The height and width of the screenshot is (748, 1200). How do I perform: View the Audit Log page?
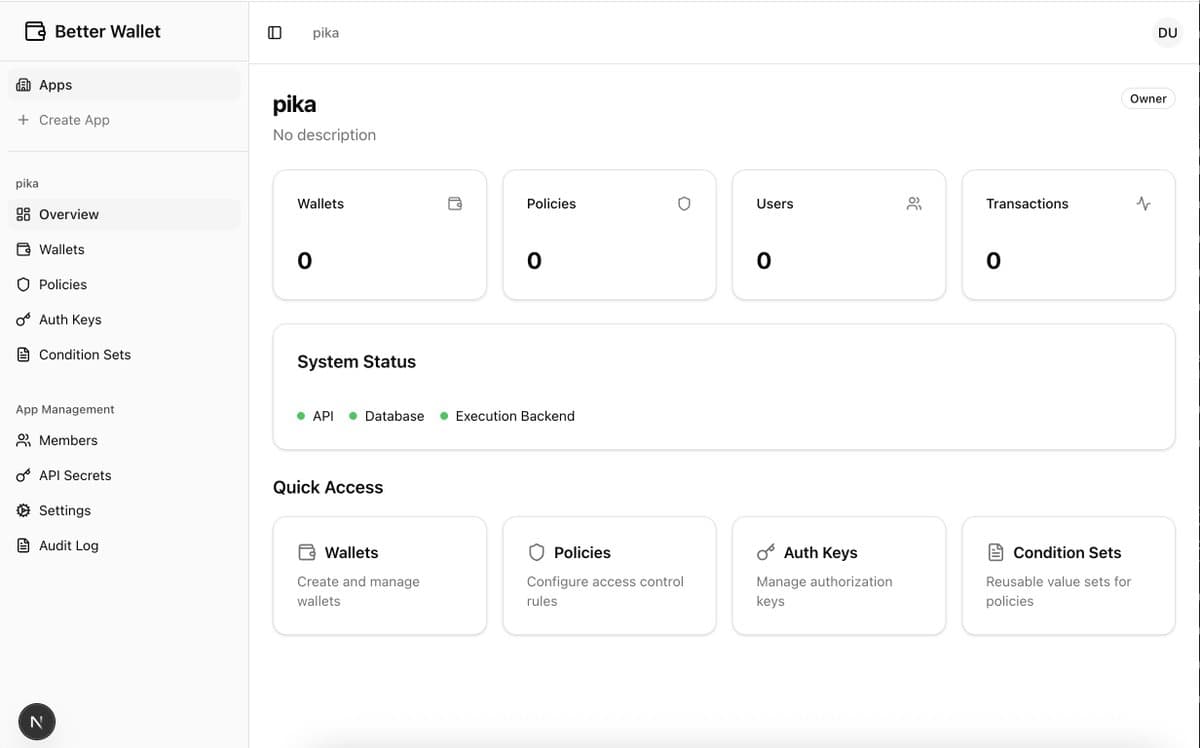pyautogui.click(x=68, y=546)
